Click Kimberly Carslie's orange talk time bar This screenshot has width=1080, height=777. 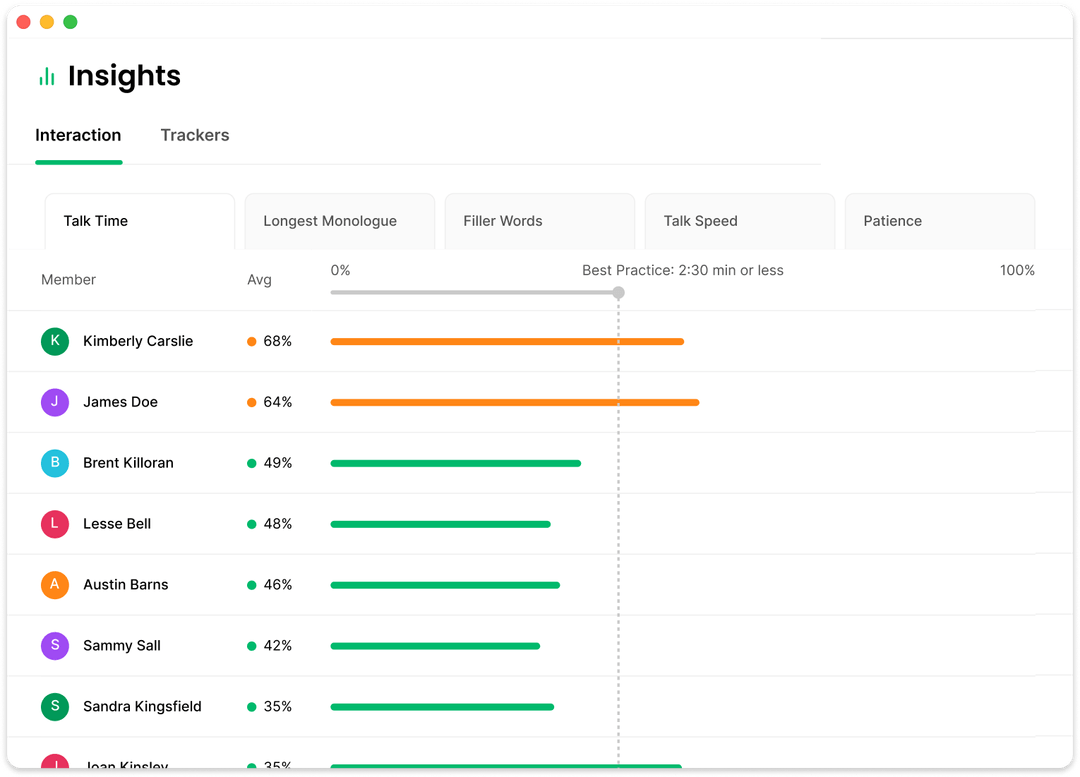click(x=507, y=342)
